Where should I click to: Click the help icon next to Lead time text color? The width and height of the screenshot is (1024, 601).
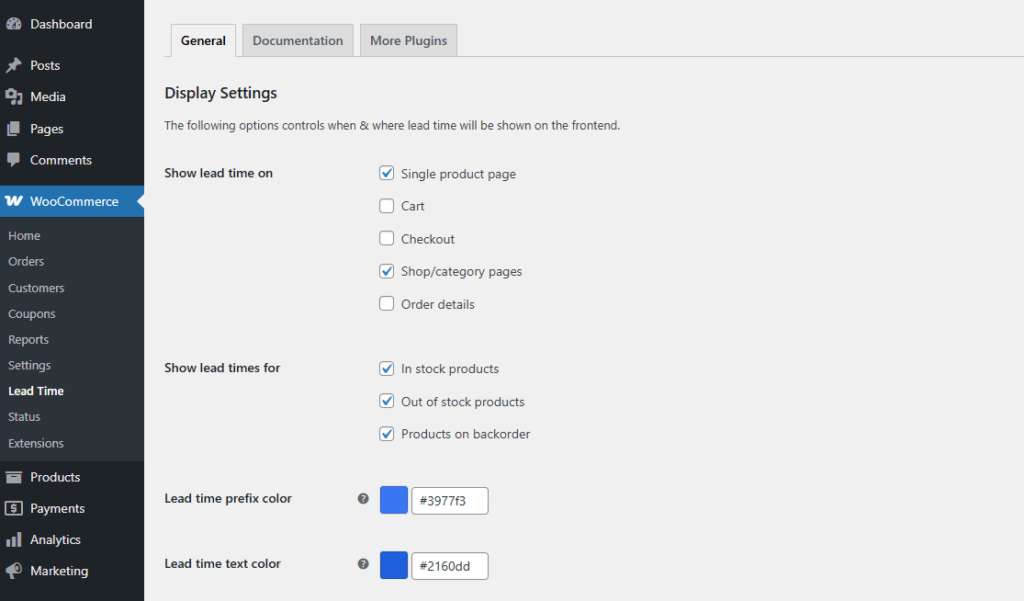tap(362, 563)
